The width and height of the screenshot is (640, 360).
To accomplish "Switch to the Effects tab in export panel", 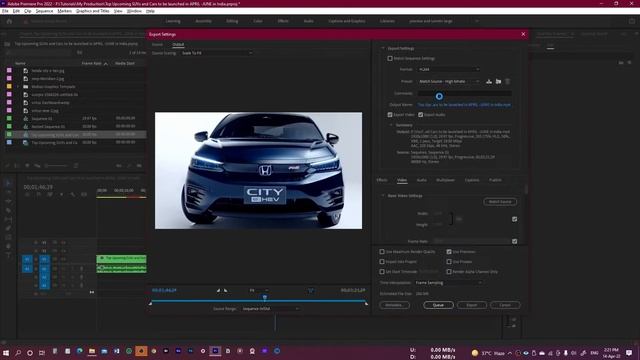I will click(x=382, y=180).
